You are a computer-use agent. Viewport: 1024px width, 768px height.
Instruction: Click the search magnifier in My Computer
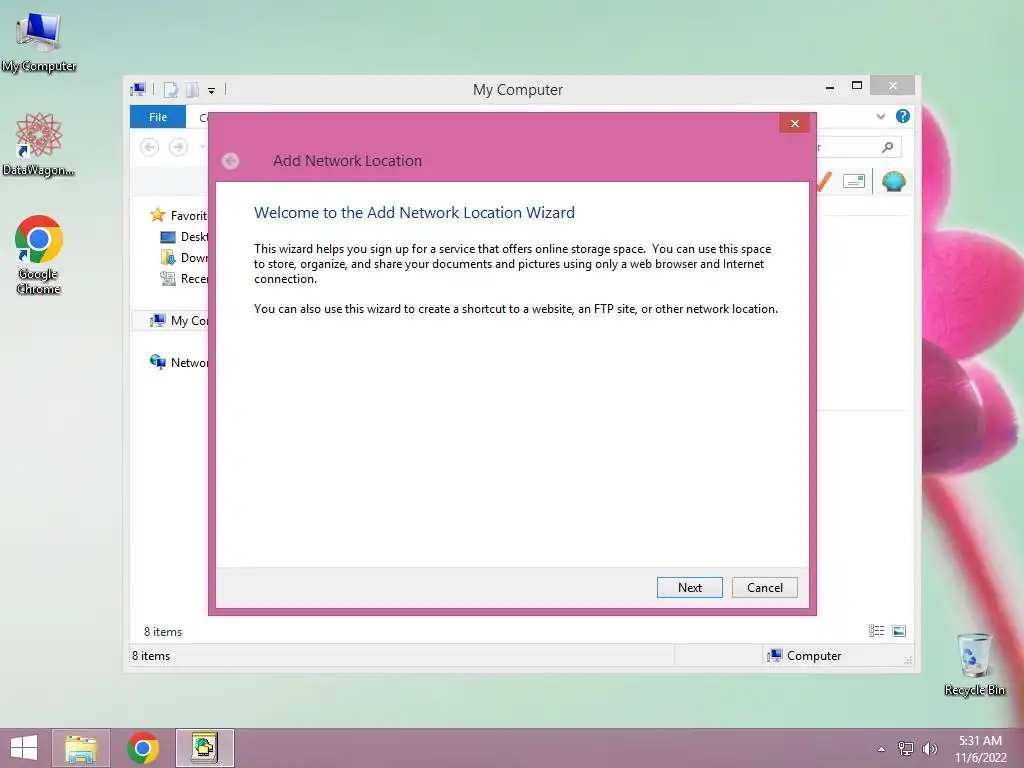887,147
